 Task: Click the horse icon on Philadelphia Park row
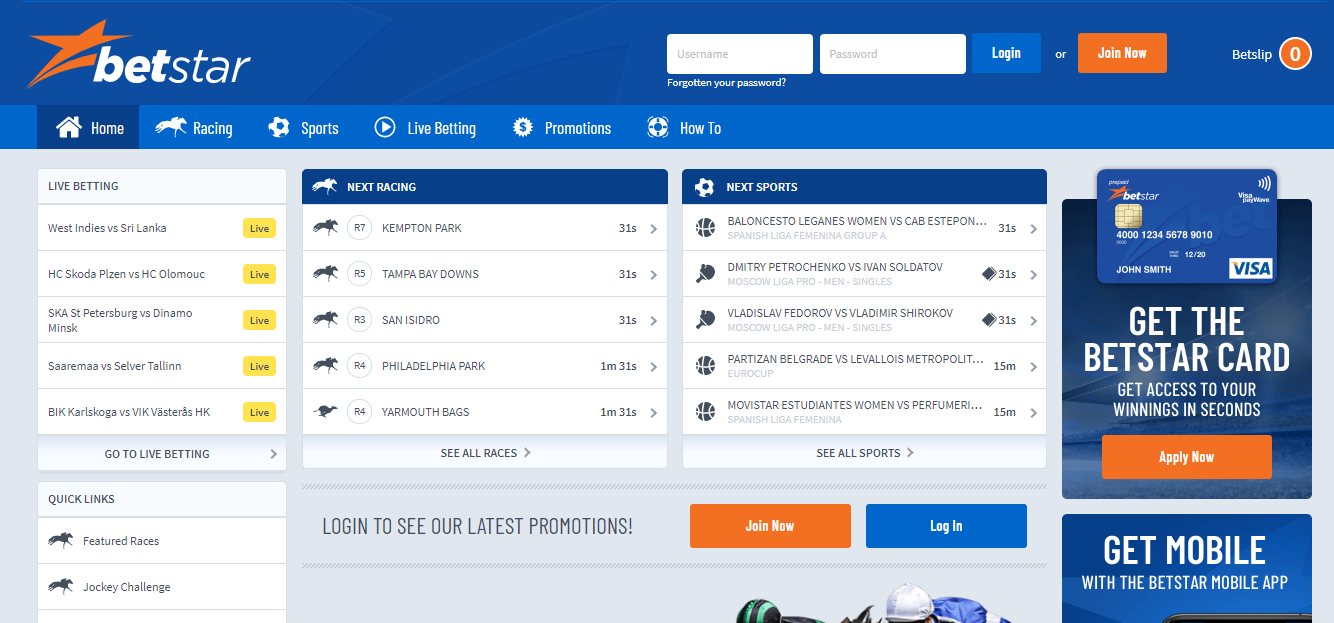pyautogui.click(x=325, y=366)
